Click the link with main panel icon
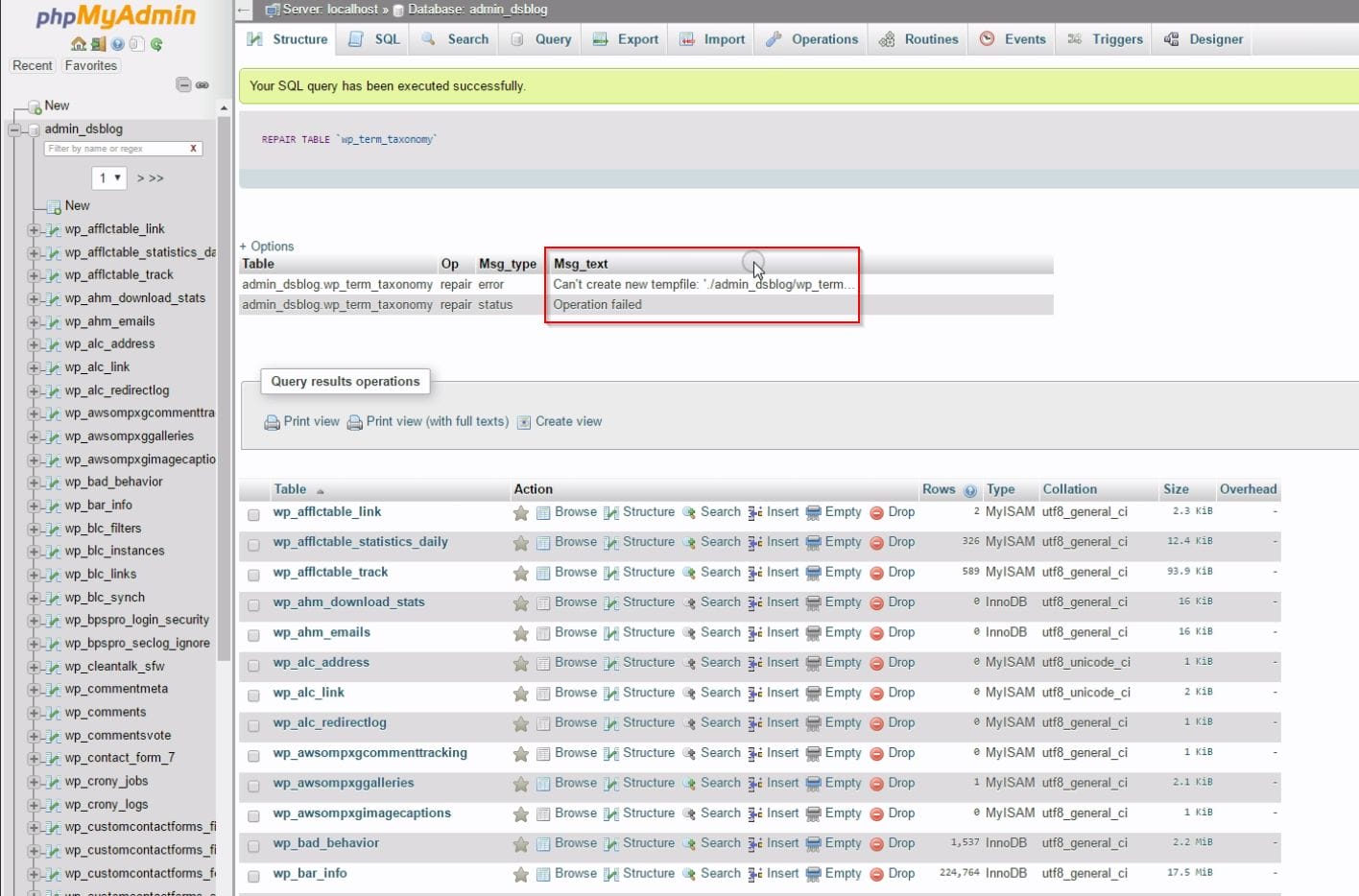Viewport: 1359px width, 896px height. pos(203,84)
